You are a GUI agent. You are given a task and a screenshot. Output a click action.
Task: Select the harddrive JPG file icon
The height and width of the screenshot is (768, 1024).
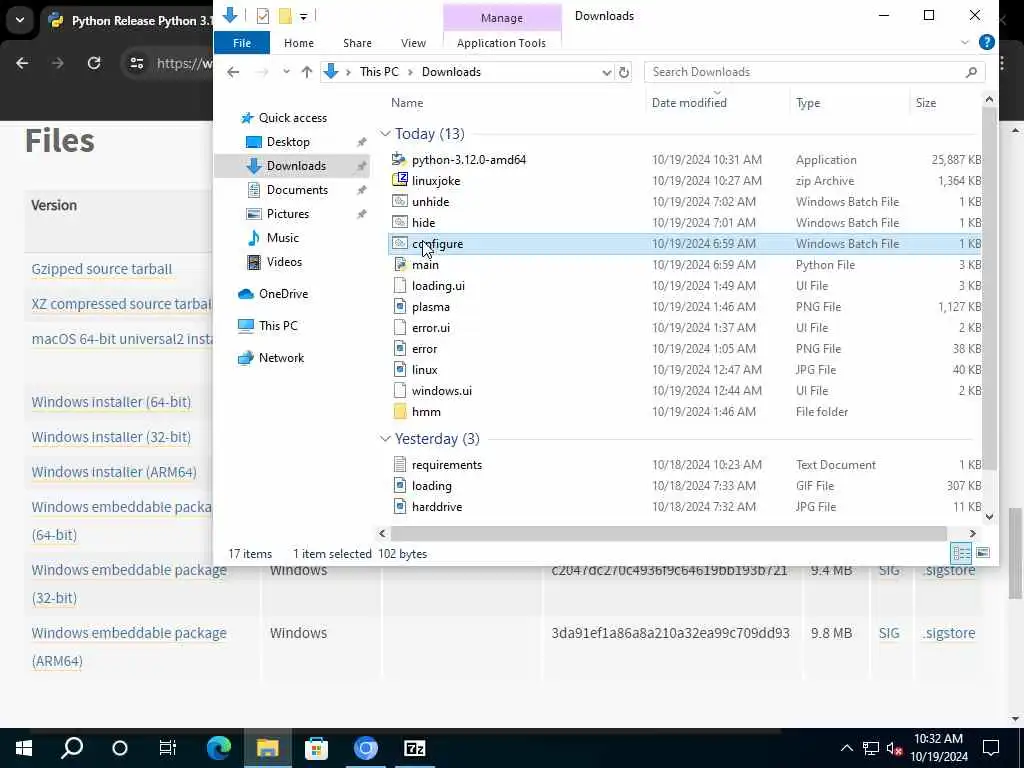(x=399, y=506)
